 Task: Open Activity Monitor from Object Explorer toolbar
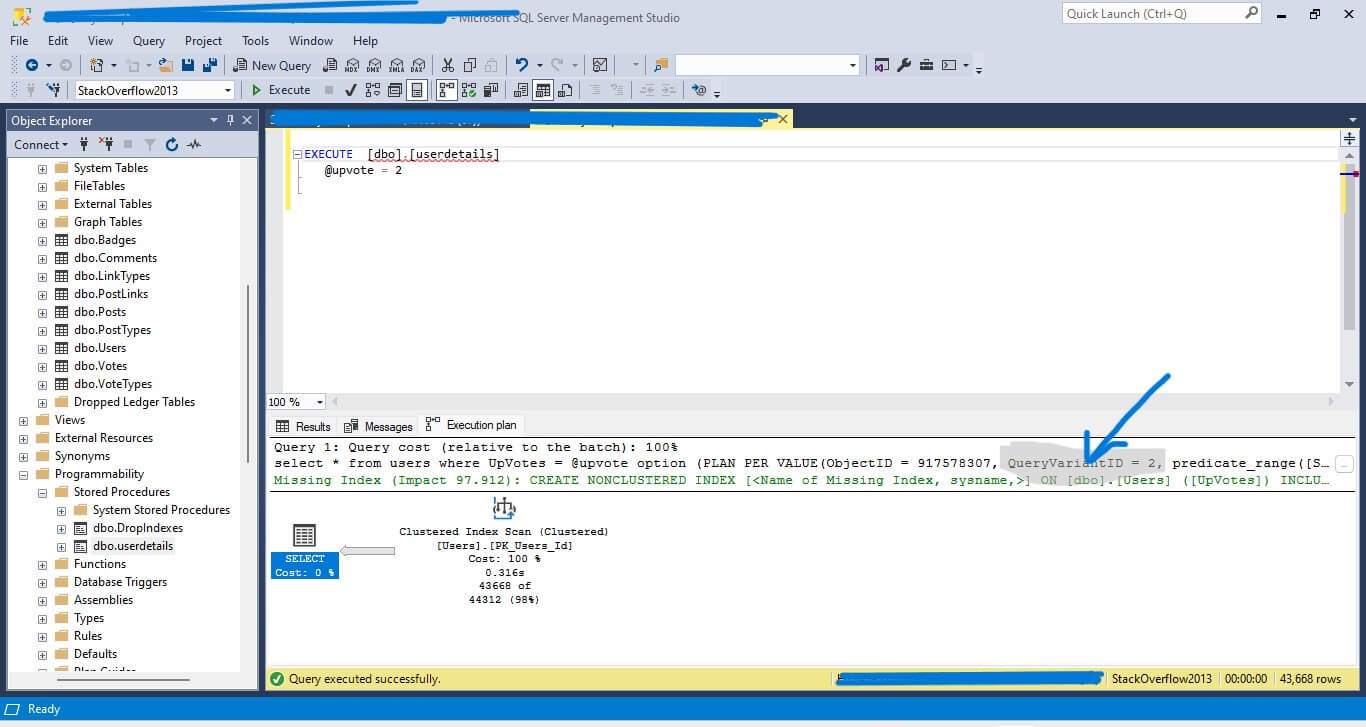[x=194, y=145]
